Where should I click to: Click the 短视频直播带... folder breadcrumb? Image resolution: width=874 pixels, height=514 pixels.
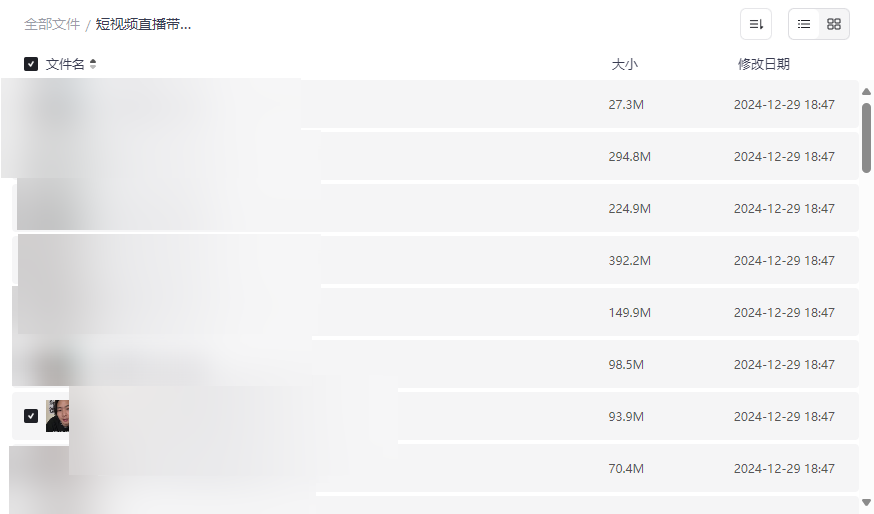pyautogui.click(x=143, y=24)
